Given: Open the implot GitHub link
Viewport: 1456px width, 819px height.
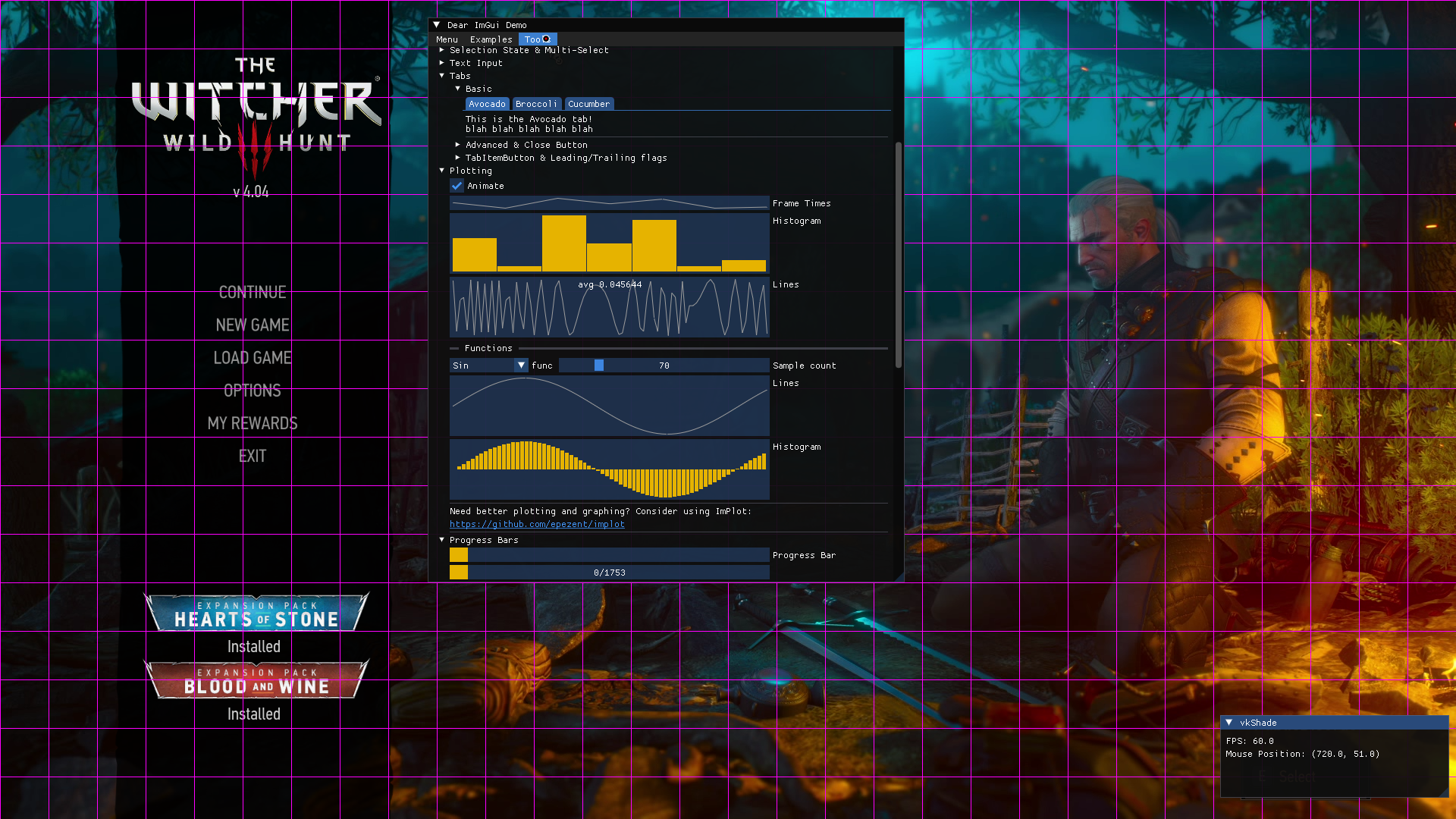Looking at the screenshot, I should 537,524.
